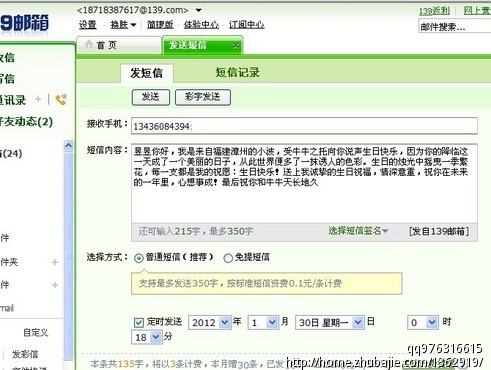491x370 pixels.
Task: Open the 139近利 link at top right
Action: pos(434,11)
